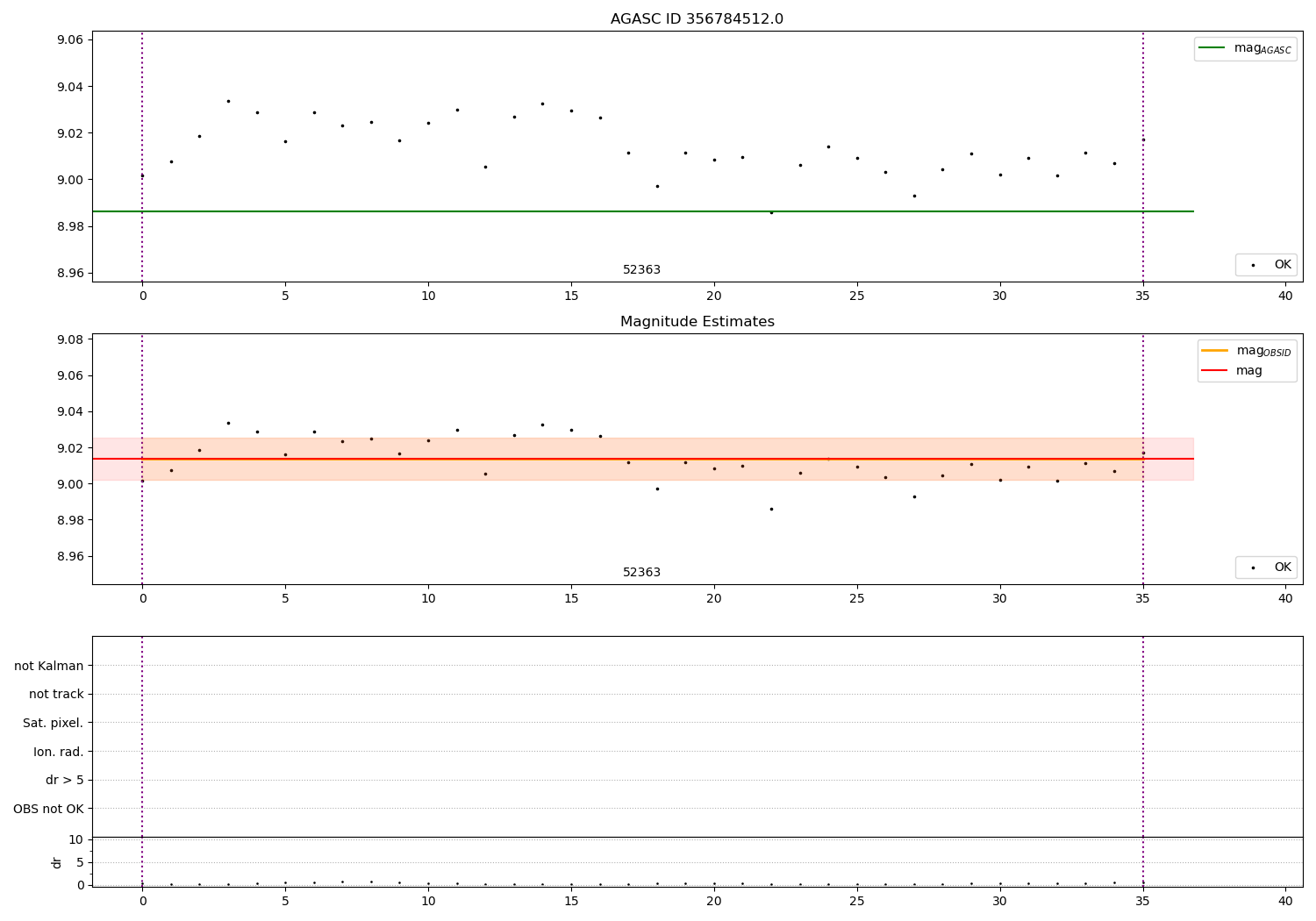Click the 'OBS not OK' row label
Viewport: 1316px width, 921px height.
(x=49, y=809)
